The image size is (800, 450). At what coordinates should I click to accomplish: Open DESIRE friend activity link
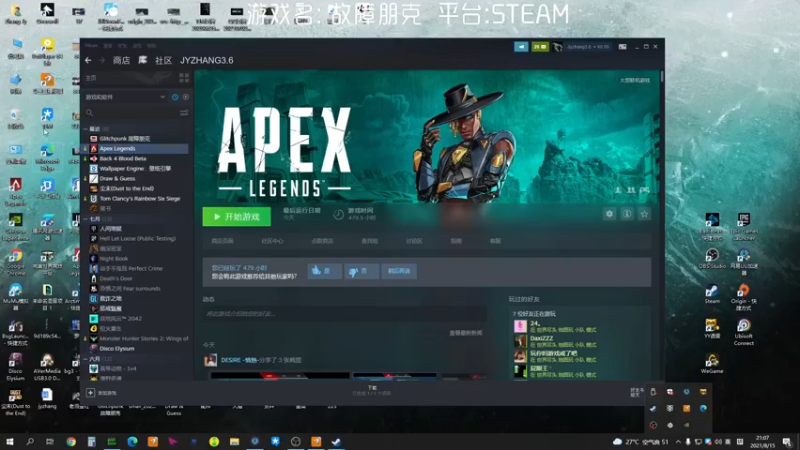tap(239, 360)
